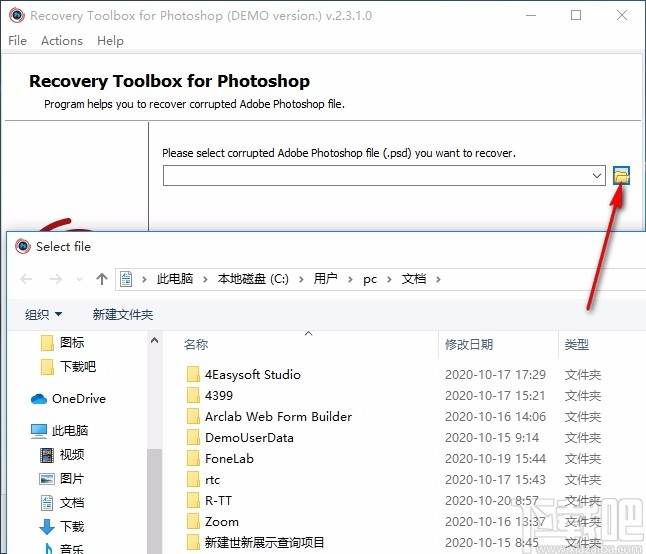The image size is (646, 554).
Task: Go up one folder level with up arrow
Action: click(102, 279)
